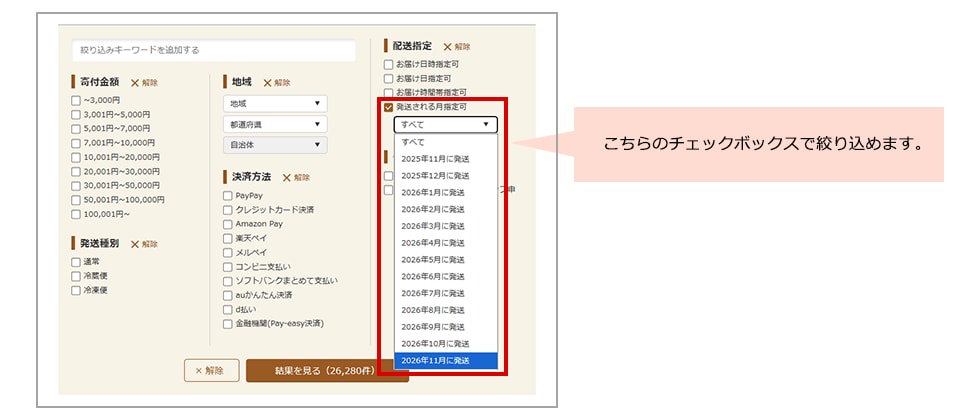Select the Amazon Pay checkbox
The width and height of the screenshot is (980, 420).
click(x=228, y=224)
